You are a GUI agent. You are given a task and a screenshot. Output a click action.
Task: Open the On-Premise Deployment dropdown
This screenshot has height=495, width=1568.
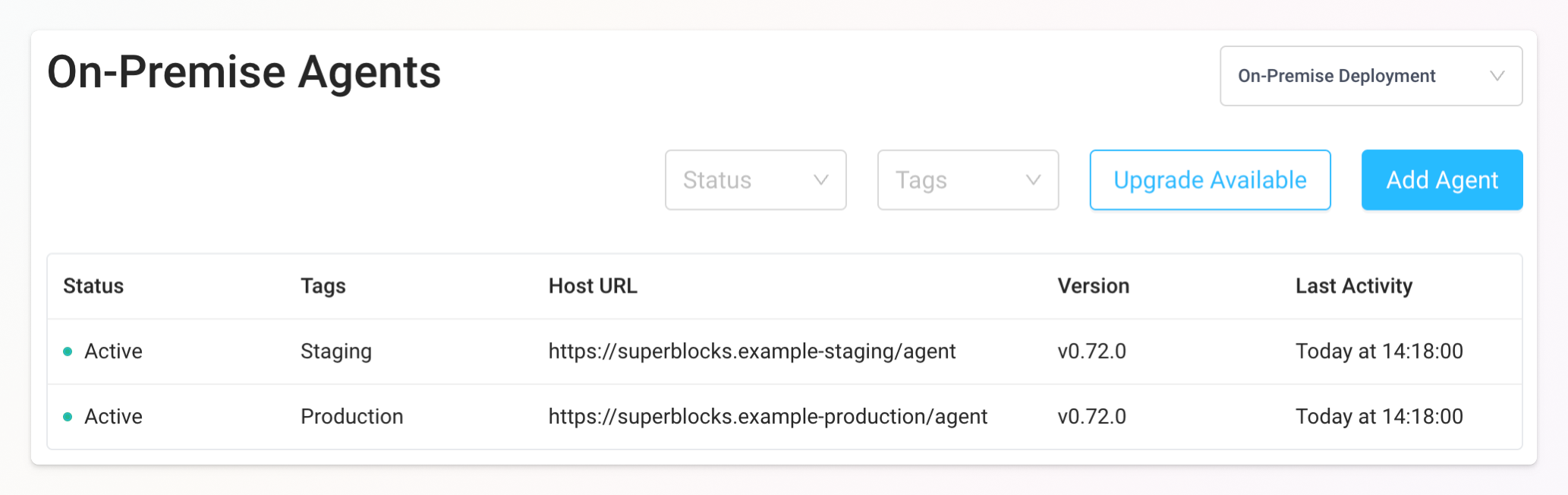(x=1370, y=76)
